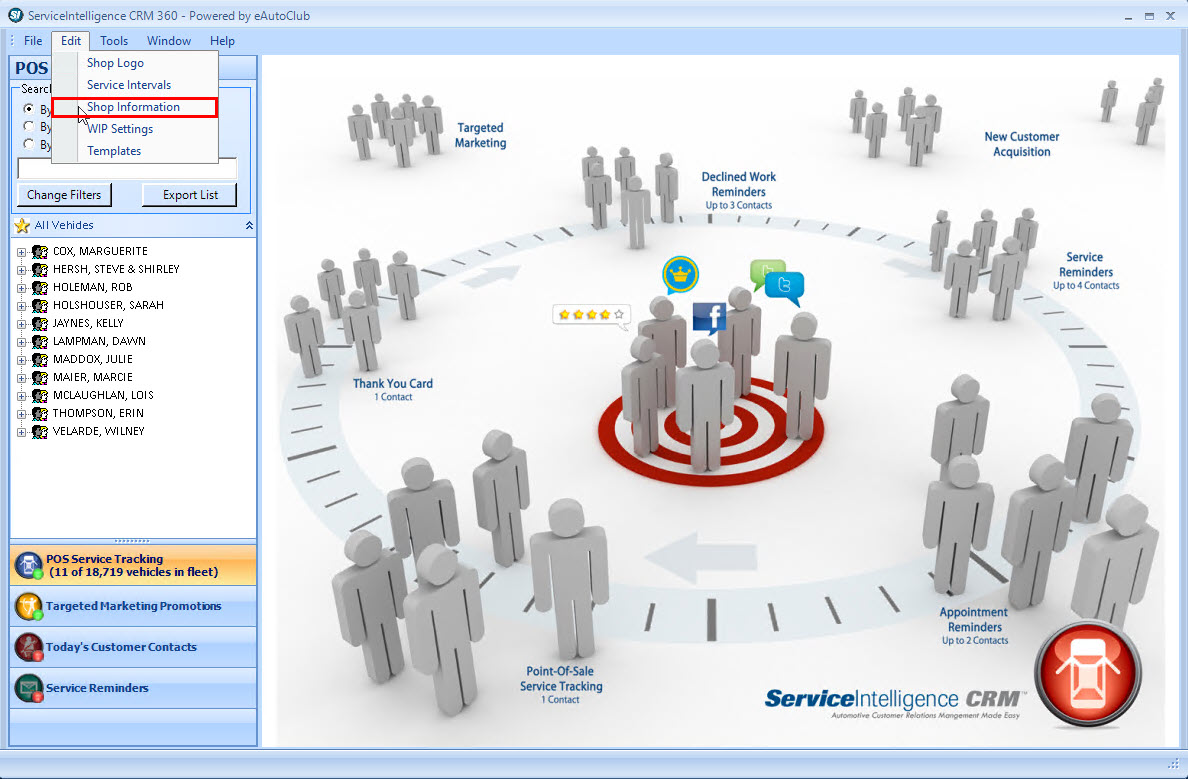Select the first search-by radio button
Image resolution: width=1188 pixels, height=779 pixels.
pos(29,108)
